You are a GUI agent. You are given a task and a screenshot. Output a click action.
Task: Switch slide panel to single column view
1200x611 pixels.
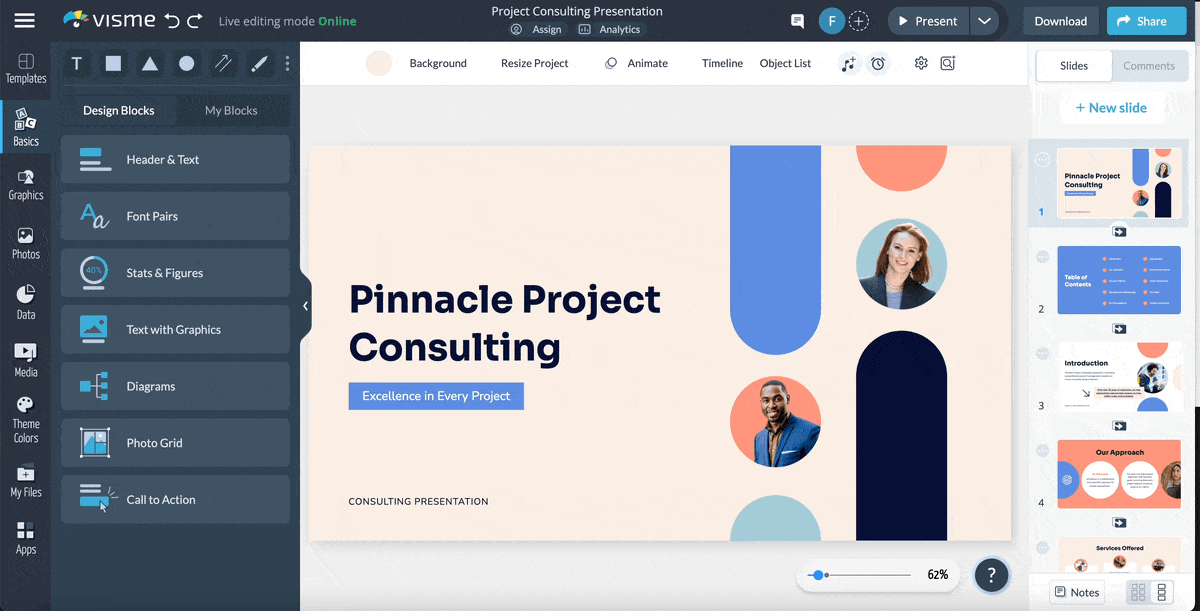coord(1161,592)
